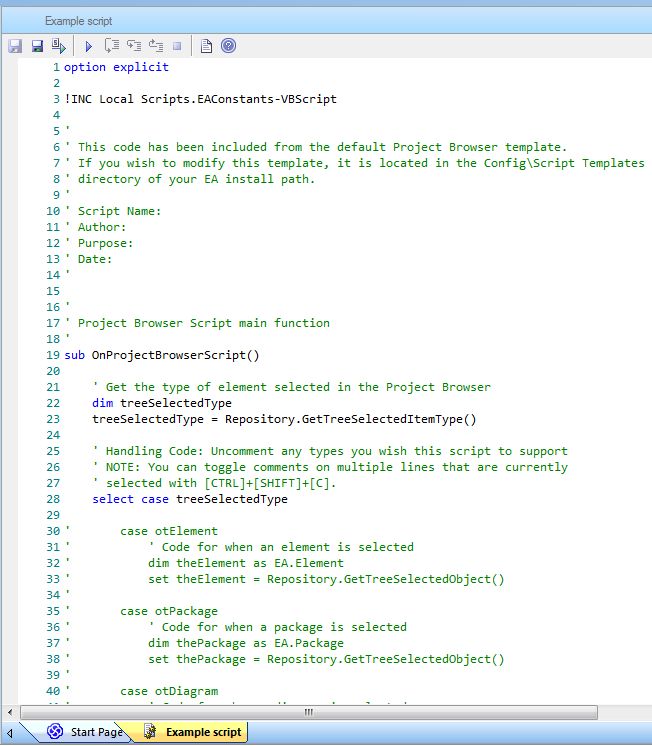Screen dimensions: 652x746
Task: Click 'sub OnProjectBrowserScript()' line
Action: 162,355
